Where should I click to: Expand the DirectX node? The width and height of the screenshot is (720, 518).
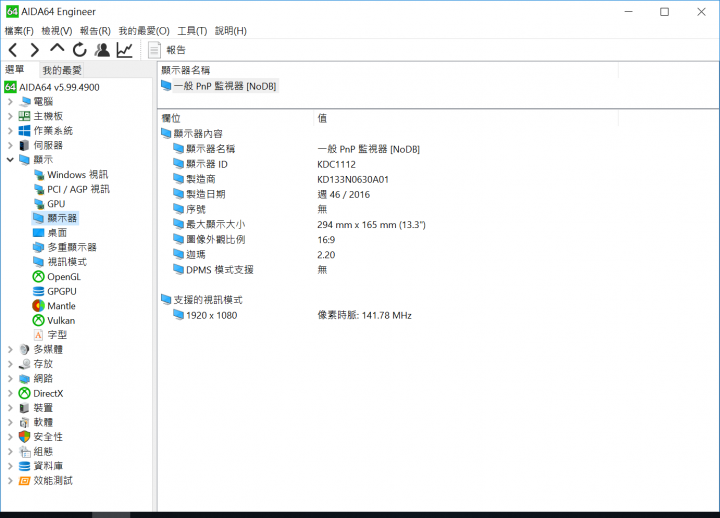click(10, 394)
